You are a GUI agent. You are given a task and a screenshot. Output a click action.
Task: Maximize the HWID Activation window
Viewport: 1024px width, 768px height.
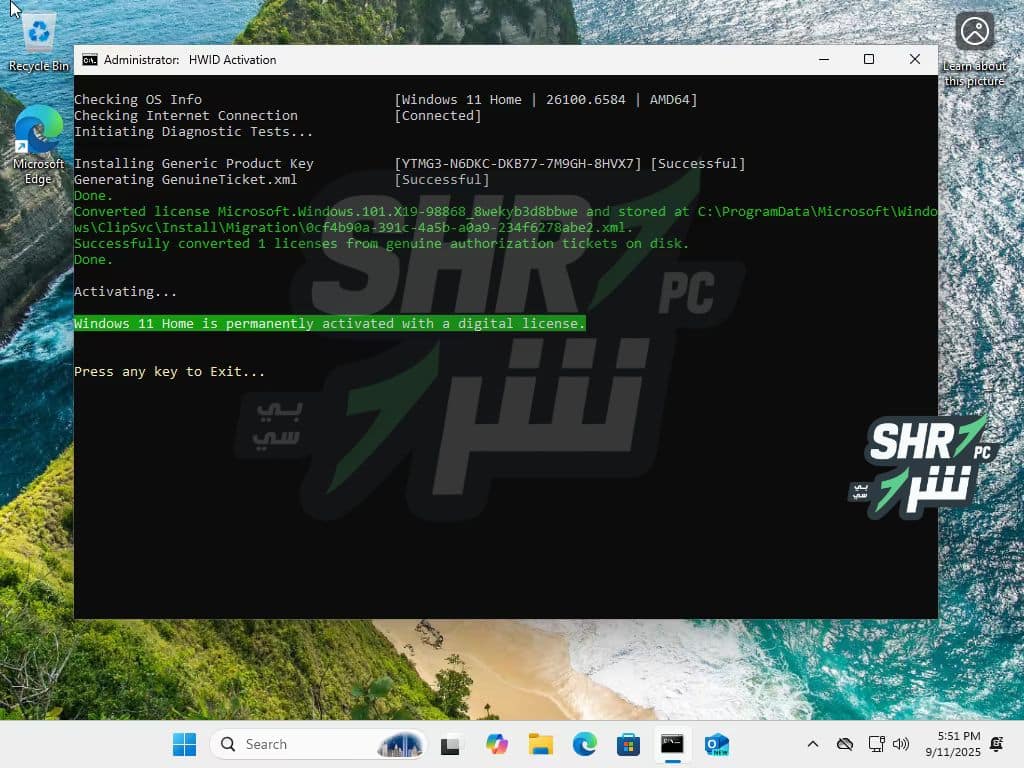[869, 60]
